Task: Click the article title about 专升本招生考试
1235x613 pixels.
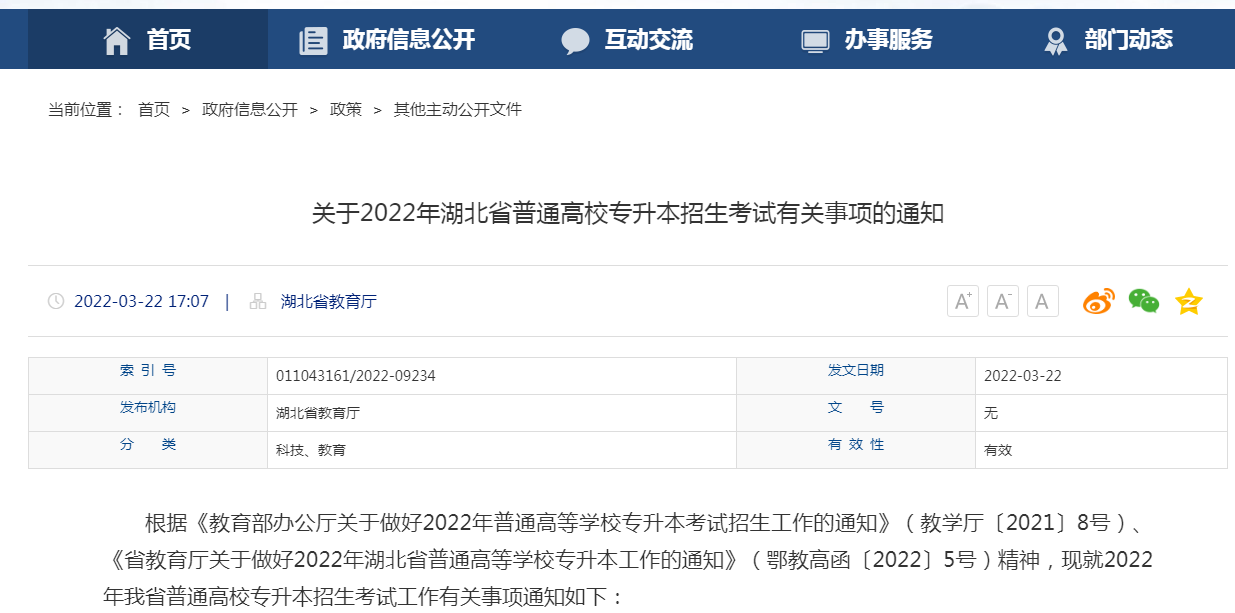Action: pos(627,213)
